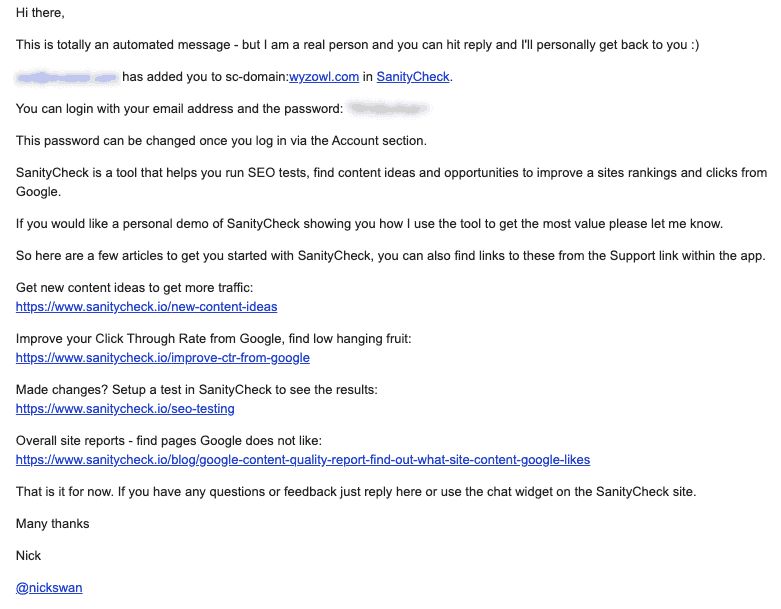Open the seo-testing URL

click(x=125, y=409)
